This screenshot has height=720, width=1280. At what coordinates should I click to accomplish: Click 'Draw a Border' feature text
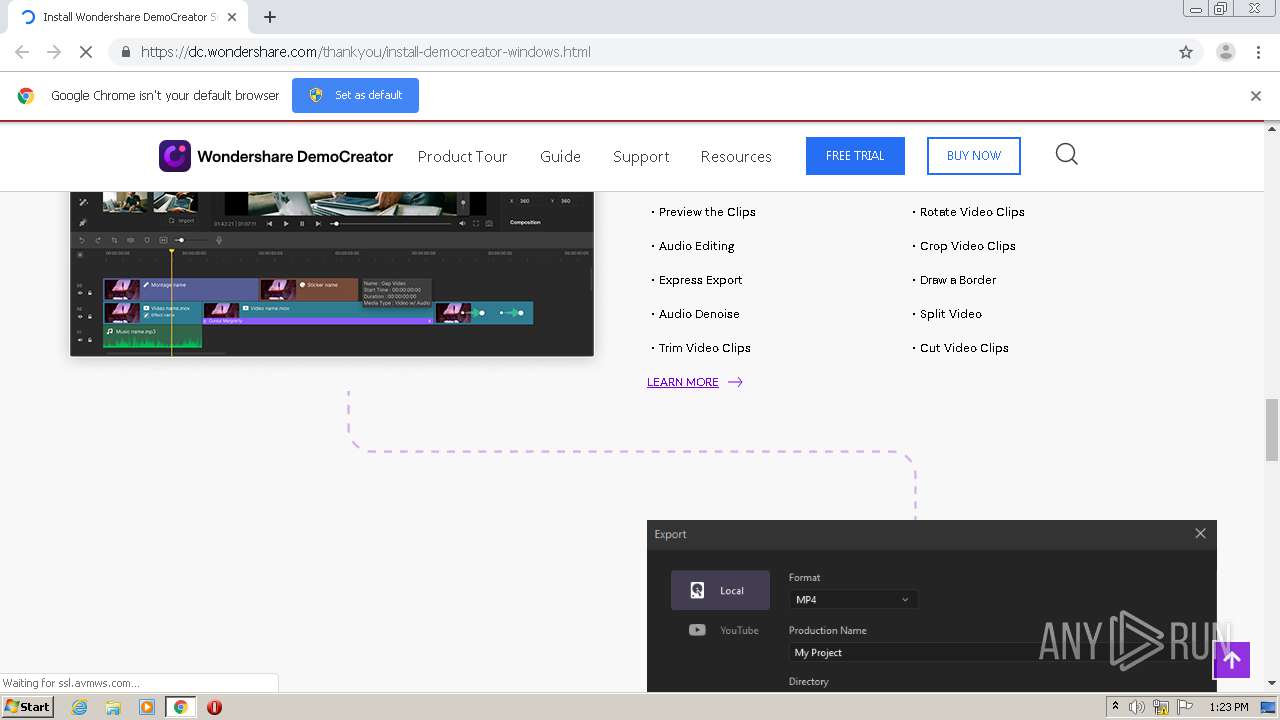(958, 280)
